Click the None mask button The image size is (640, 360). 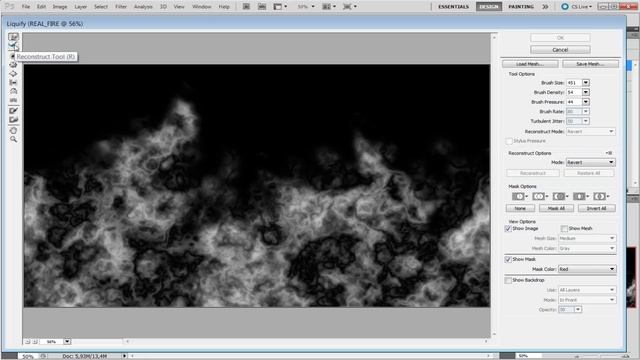520,209
